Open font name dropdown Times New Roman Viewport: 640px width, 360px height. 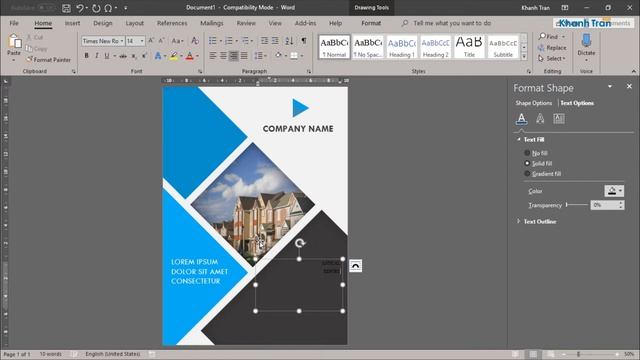coord(122,41)
